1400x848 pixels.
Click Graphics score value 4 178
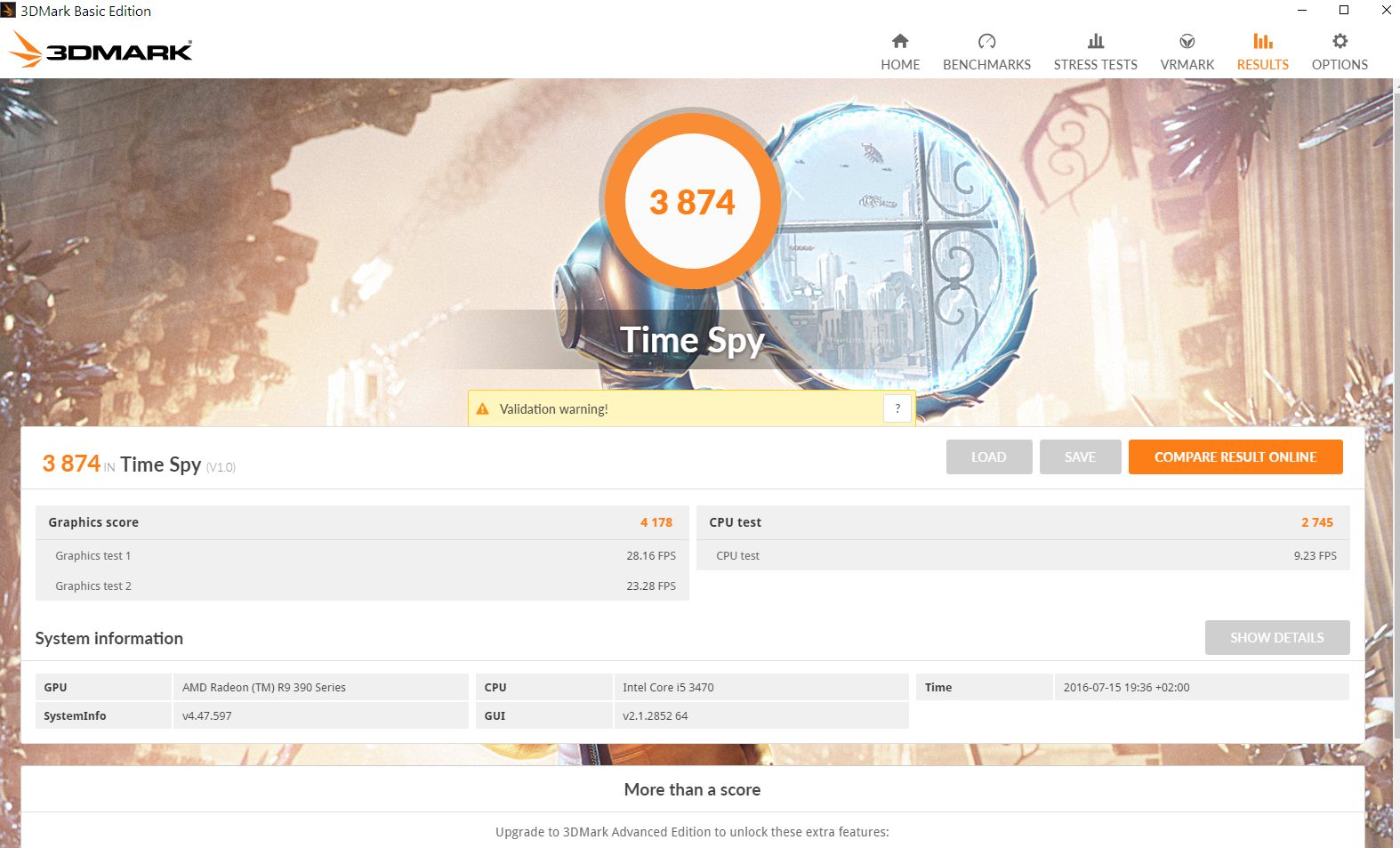[656, 522]
